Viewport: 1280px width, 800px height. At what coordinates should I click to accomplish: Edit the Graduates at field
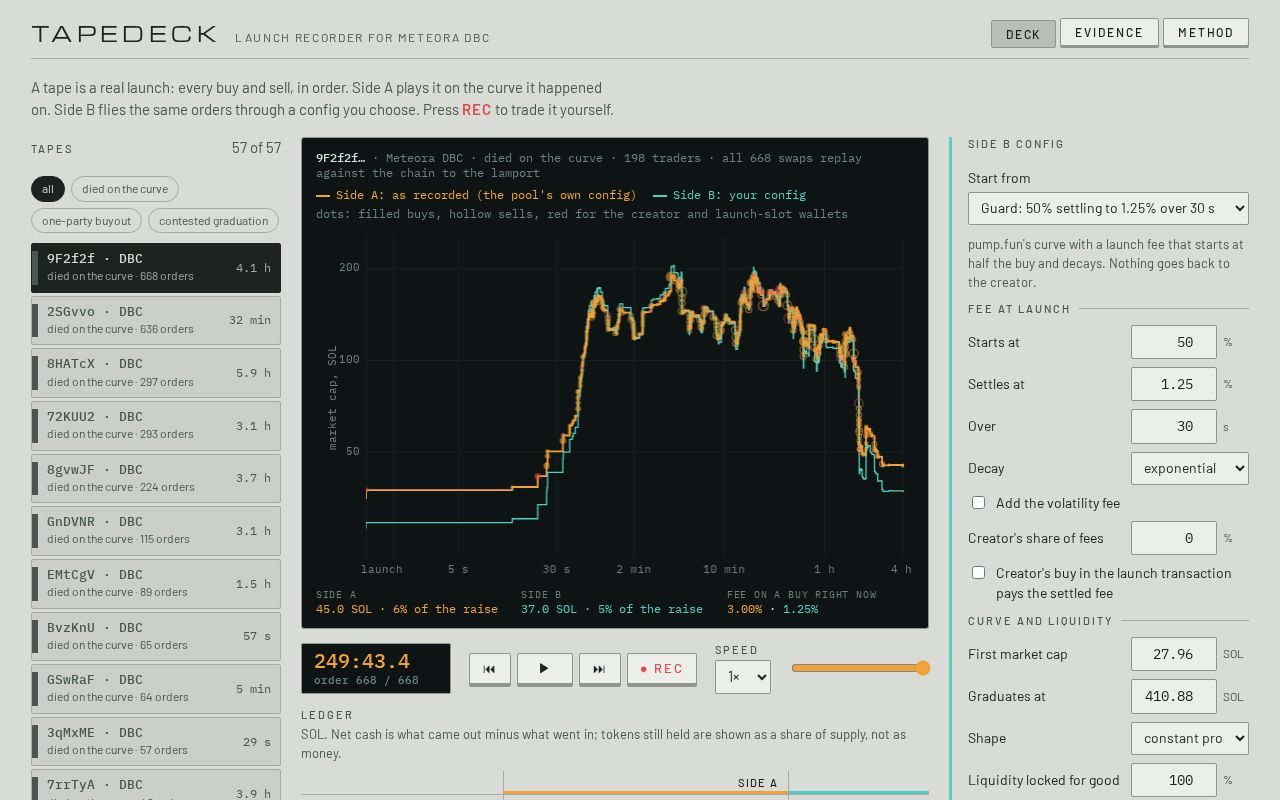tap(1174, 696)
